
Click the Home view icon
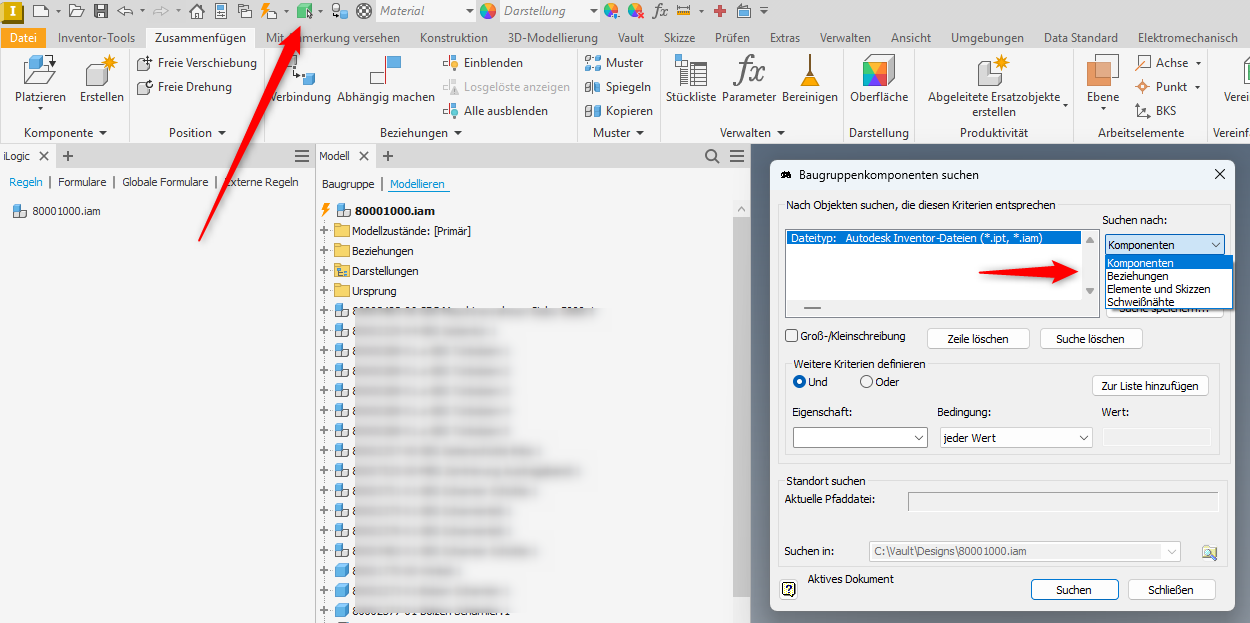197,11
